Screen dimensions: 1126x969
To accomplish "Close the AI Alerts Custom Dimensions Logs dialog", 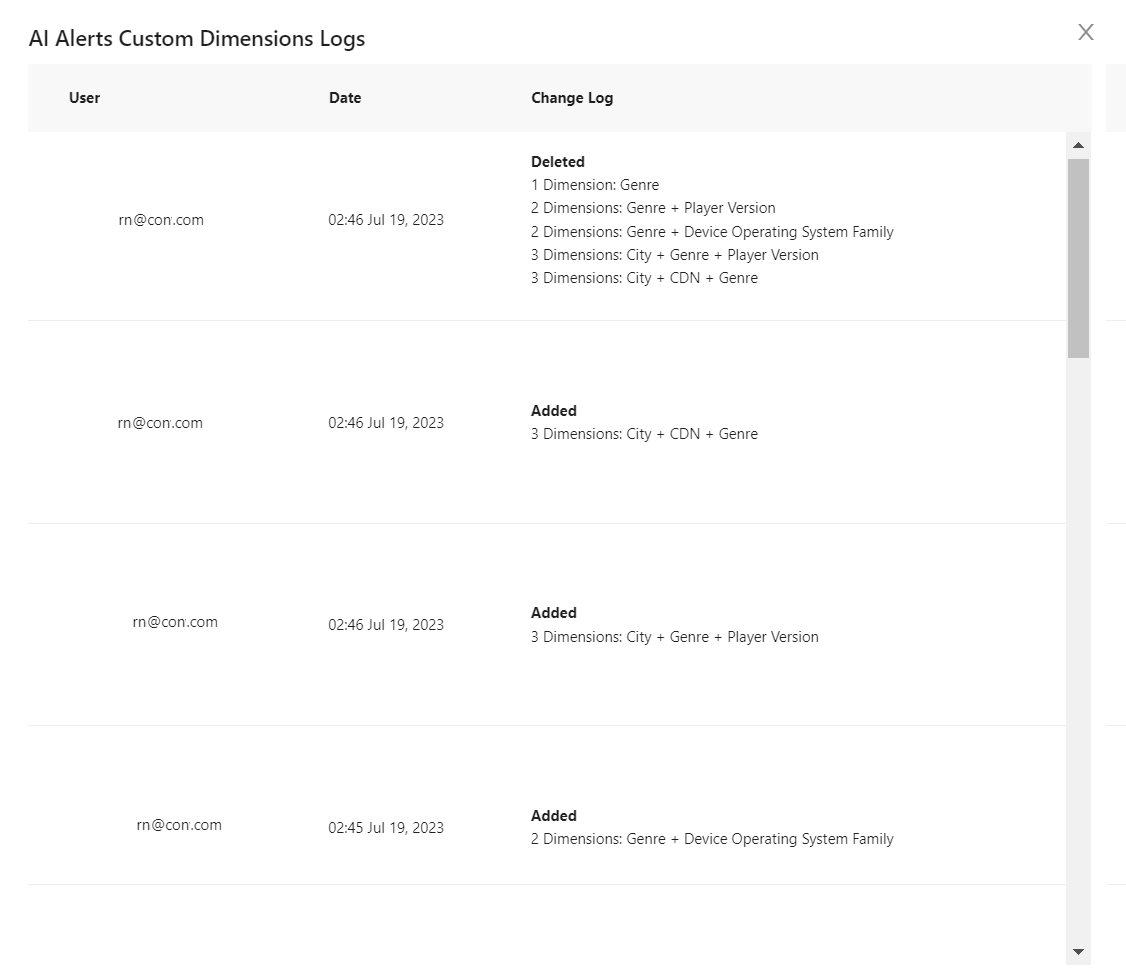I will coord(1085,32).
